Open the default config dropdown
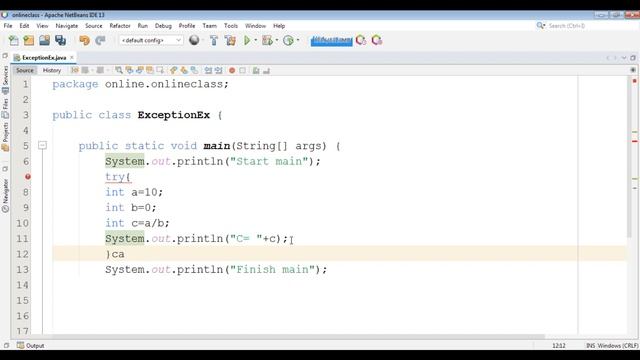This screenshot has width=640, height=360. 151,40
